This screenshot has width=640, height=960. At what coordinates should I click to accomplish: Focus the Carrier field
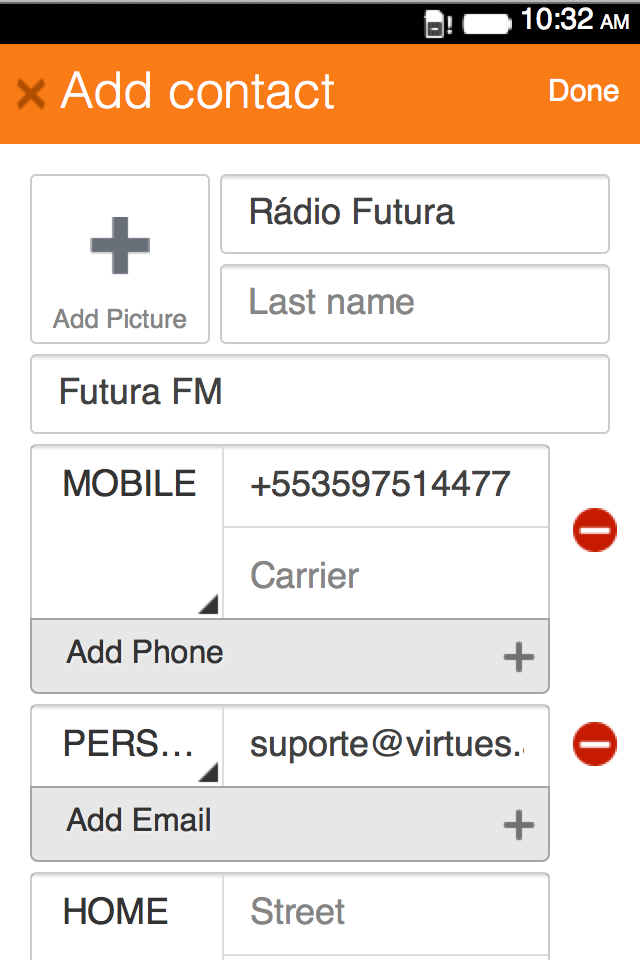click(x=385, y=575)
